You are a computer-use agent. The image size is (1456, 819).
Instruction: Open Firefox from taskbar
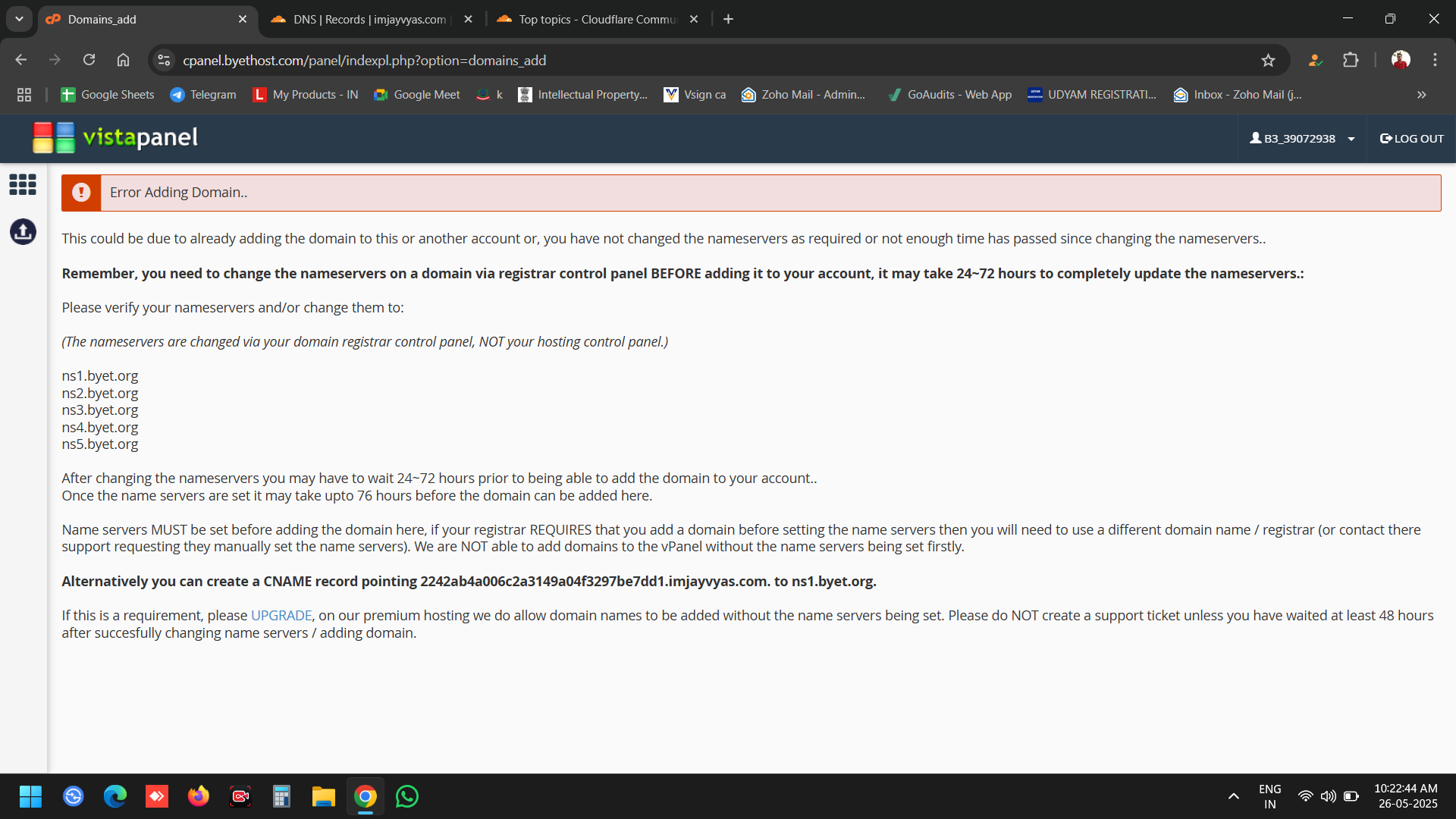click(x=199, y=796)
